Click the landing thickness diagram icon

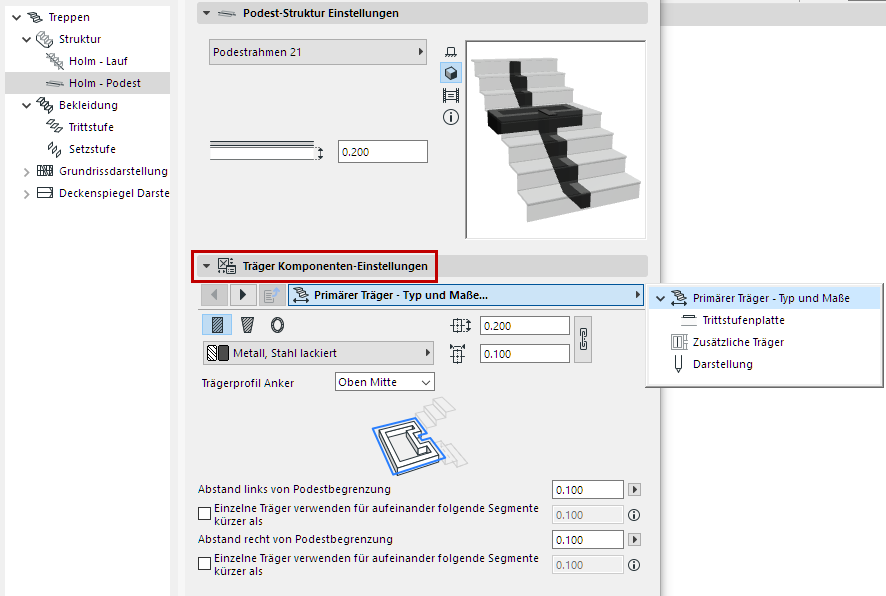coord(266,151)
